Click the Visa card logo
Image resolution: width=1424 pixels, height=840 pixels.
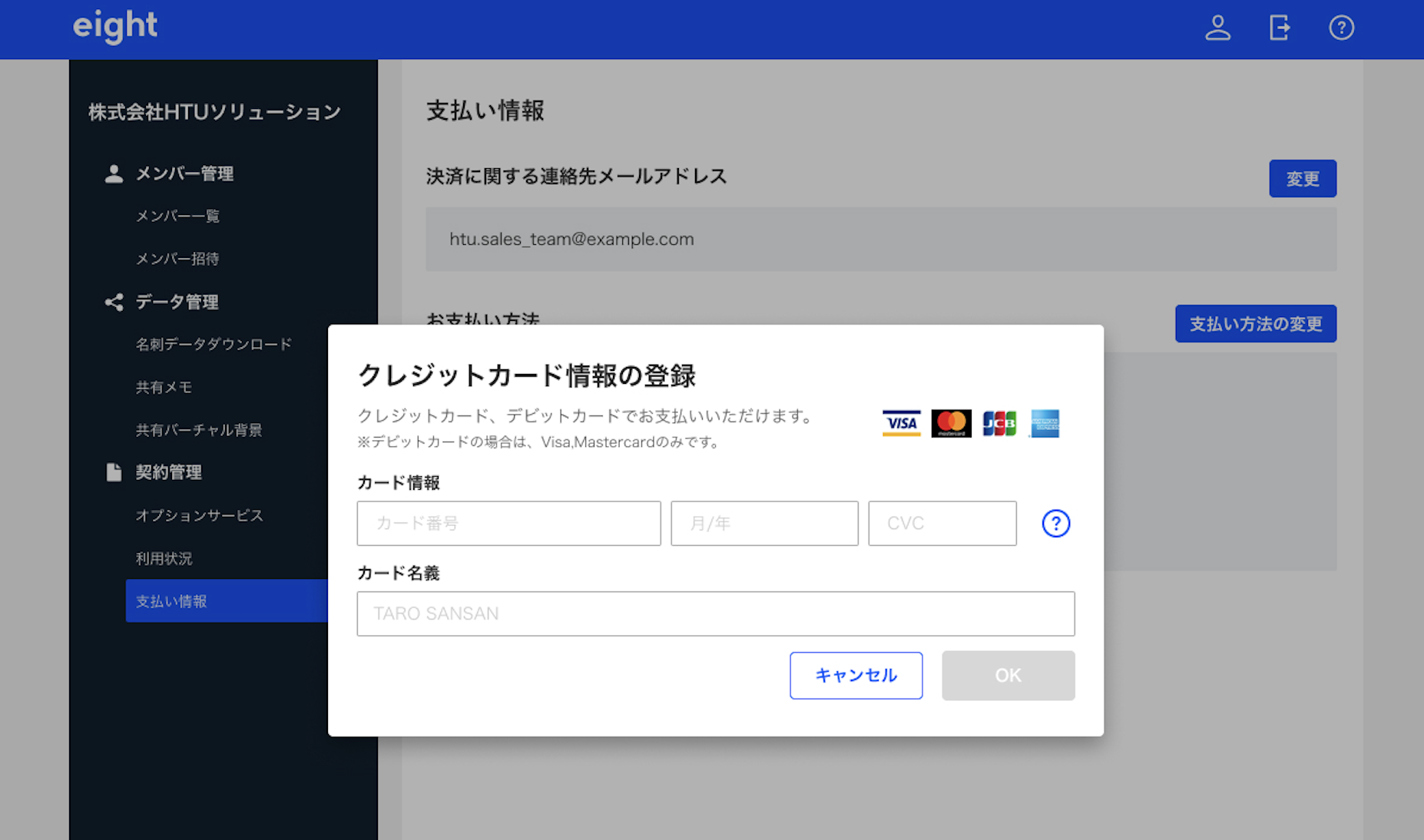click(x=901, y=423)
